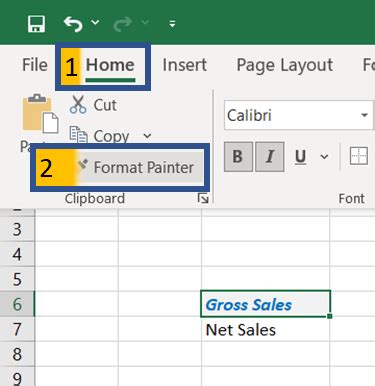Toggle Italic formatting off
This screenshot has width=375, height=386.
click(270, 156)
